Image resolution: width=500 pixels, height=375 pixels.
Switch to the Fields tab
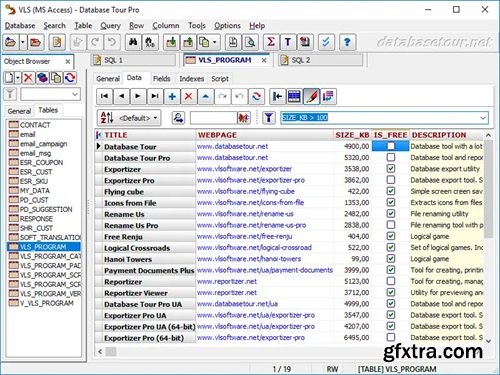[162, 79]
